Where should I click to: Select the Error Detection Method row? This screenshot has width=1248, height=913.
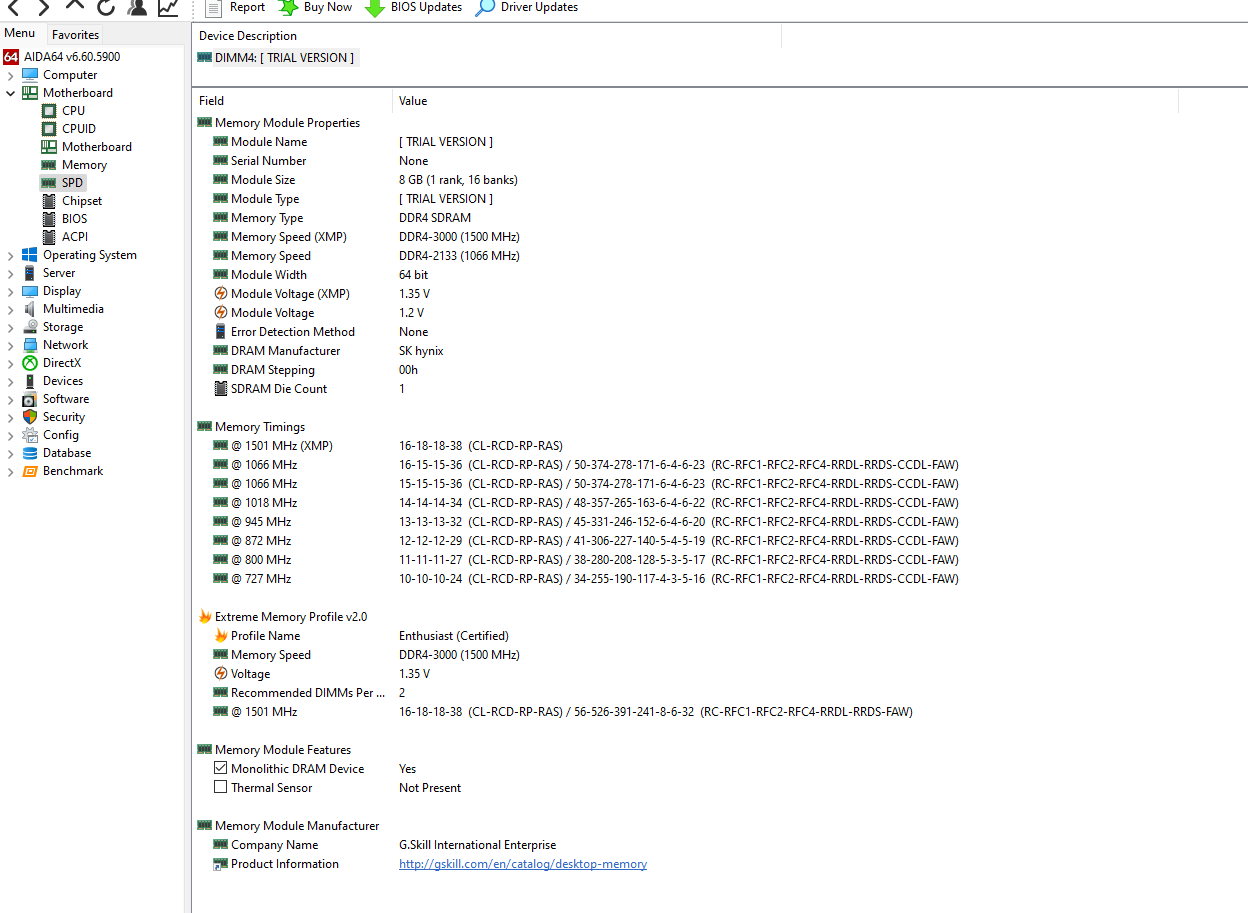(321, 332)
